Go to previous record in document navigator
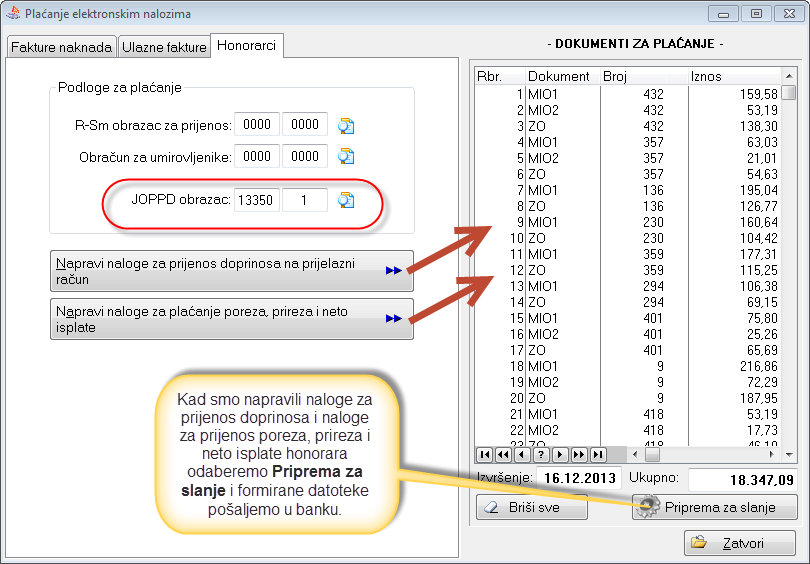This screenshot has height=564, width=810. pos(522,454)
